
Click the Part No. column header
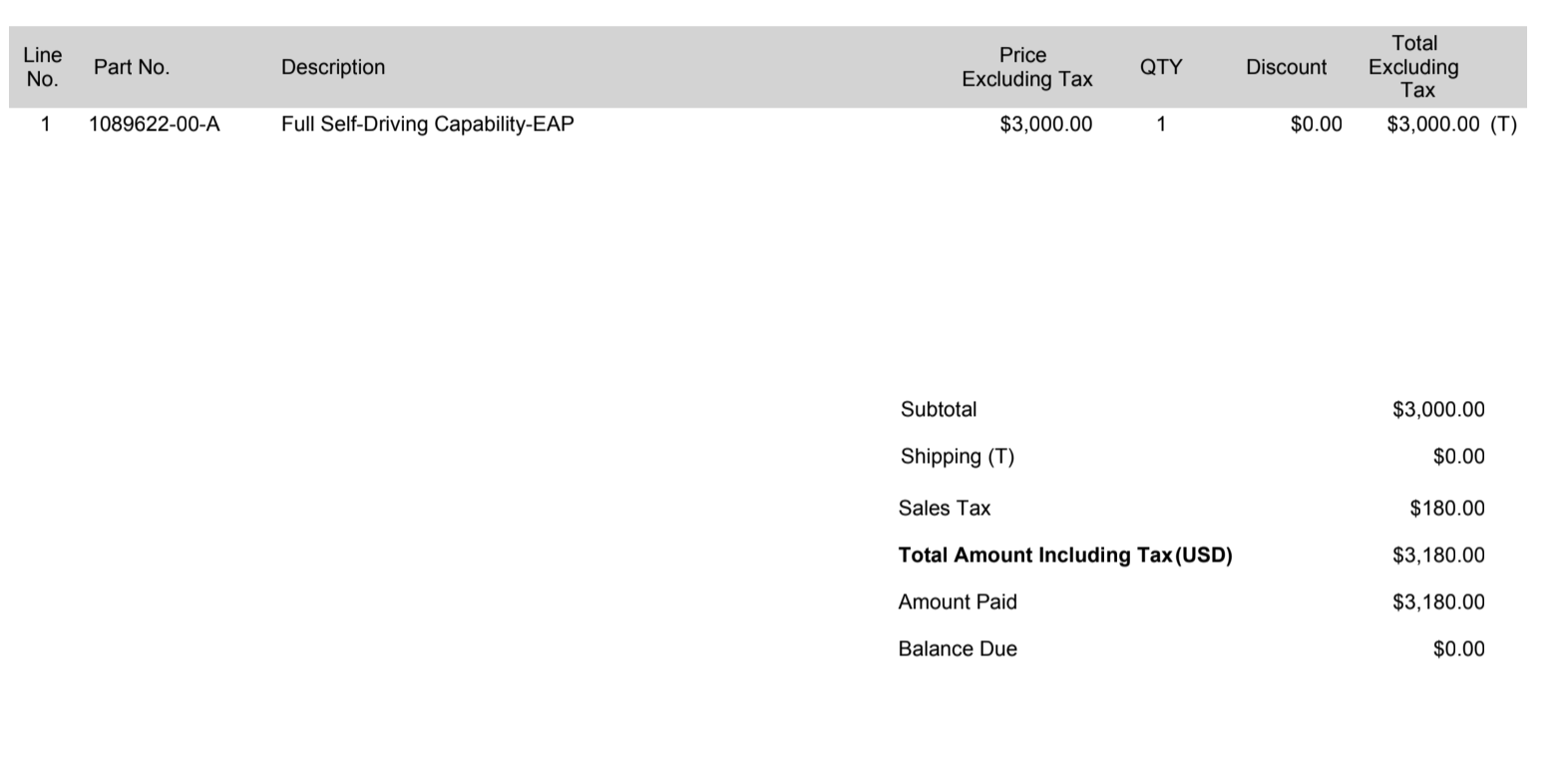point(132,67)
